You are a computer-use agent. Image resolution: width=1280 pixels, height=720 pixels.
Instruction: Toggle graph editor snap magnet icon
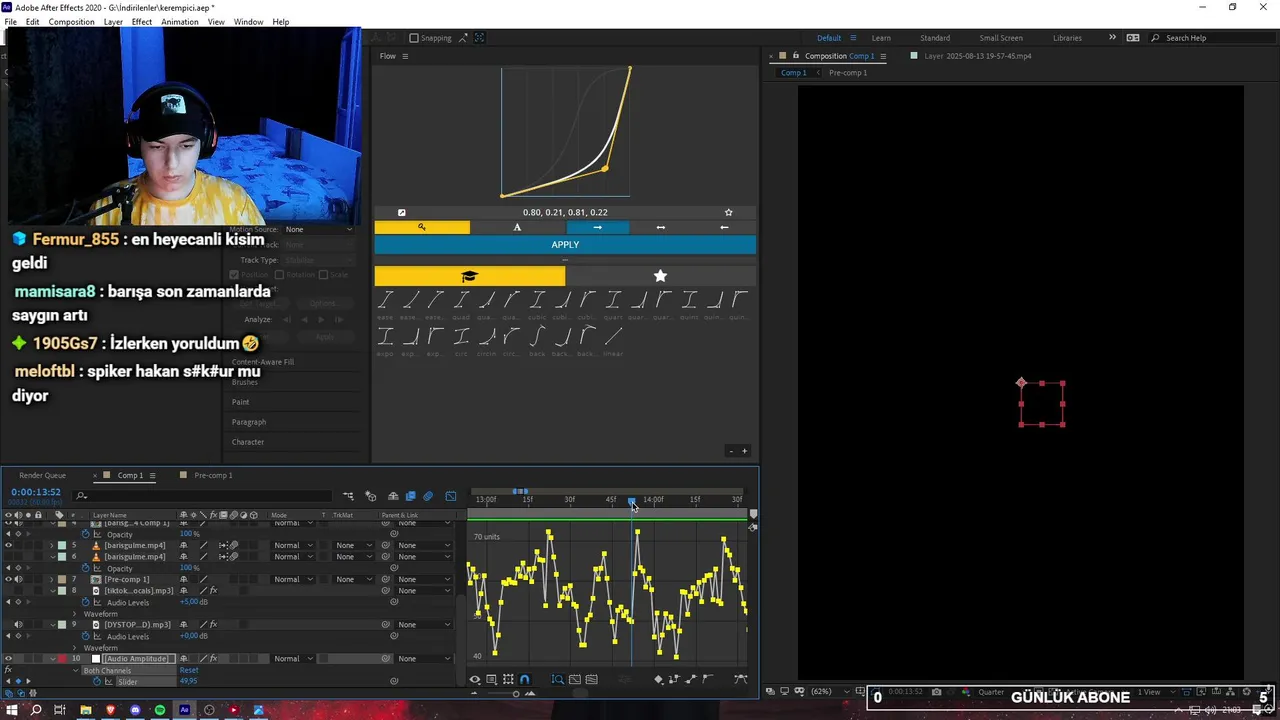pos(524,680)
